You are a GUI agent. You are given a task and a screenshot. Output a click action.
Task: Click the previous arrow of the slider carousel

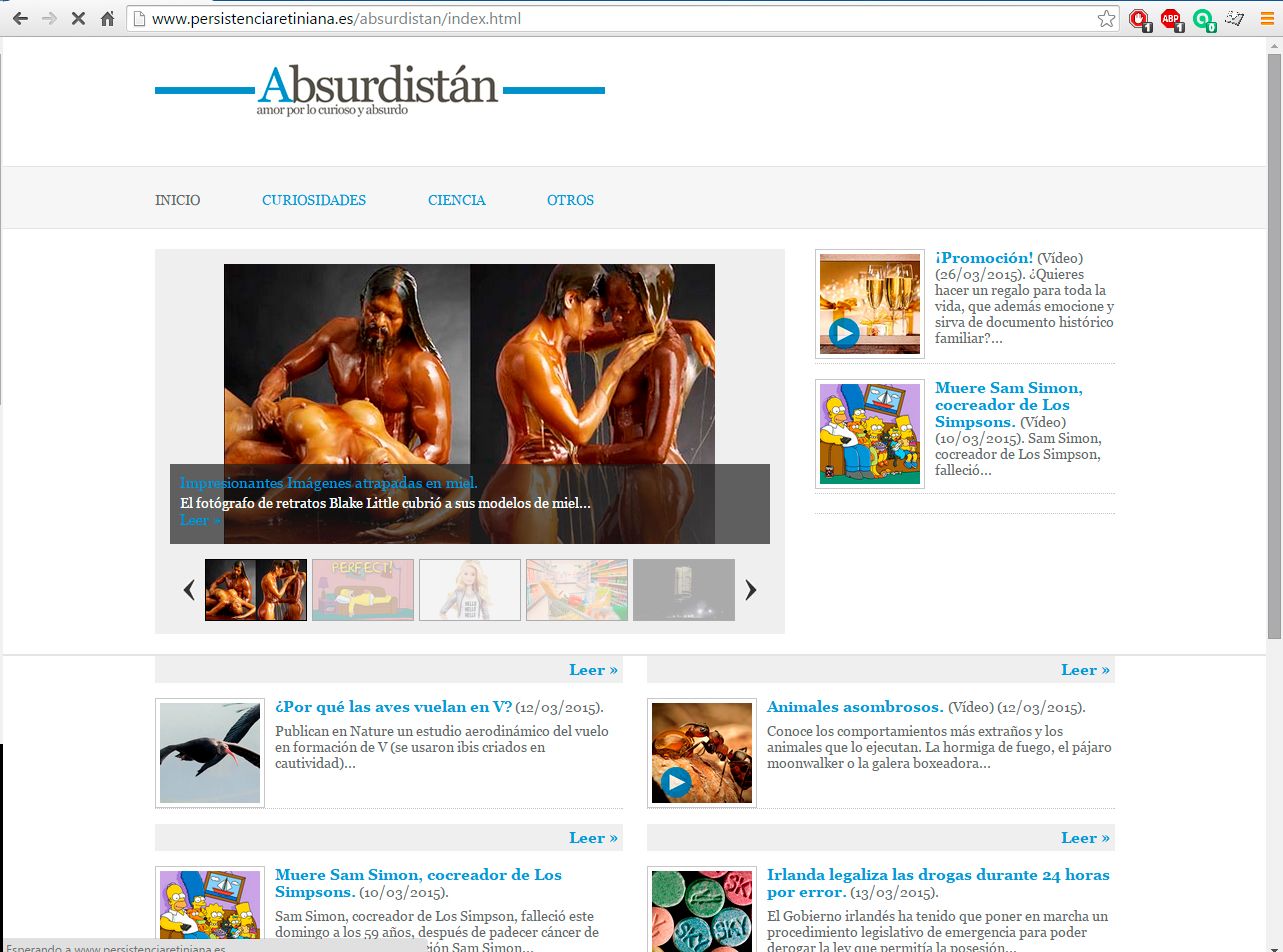[x=189, y=590]
